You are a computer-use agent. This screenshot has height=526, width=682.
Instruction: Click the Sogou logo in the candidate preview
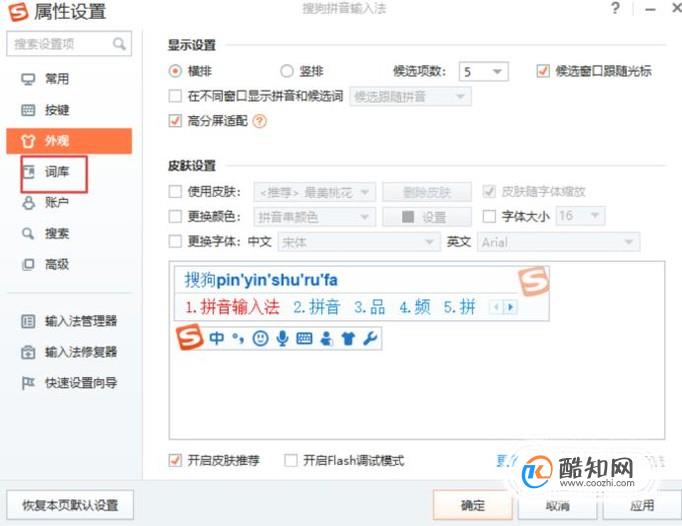(x=534, y=282)
